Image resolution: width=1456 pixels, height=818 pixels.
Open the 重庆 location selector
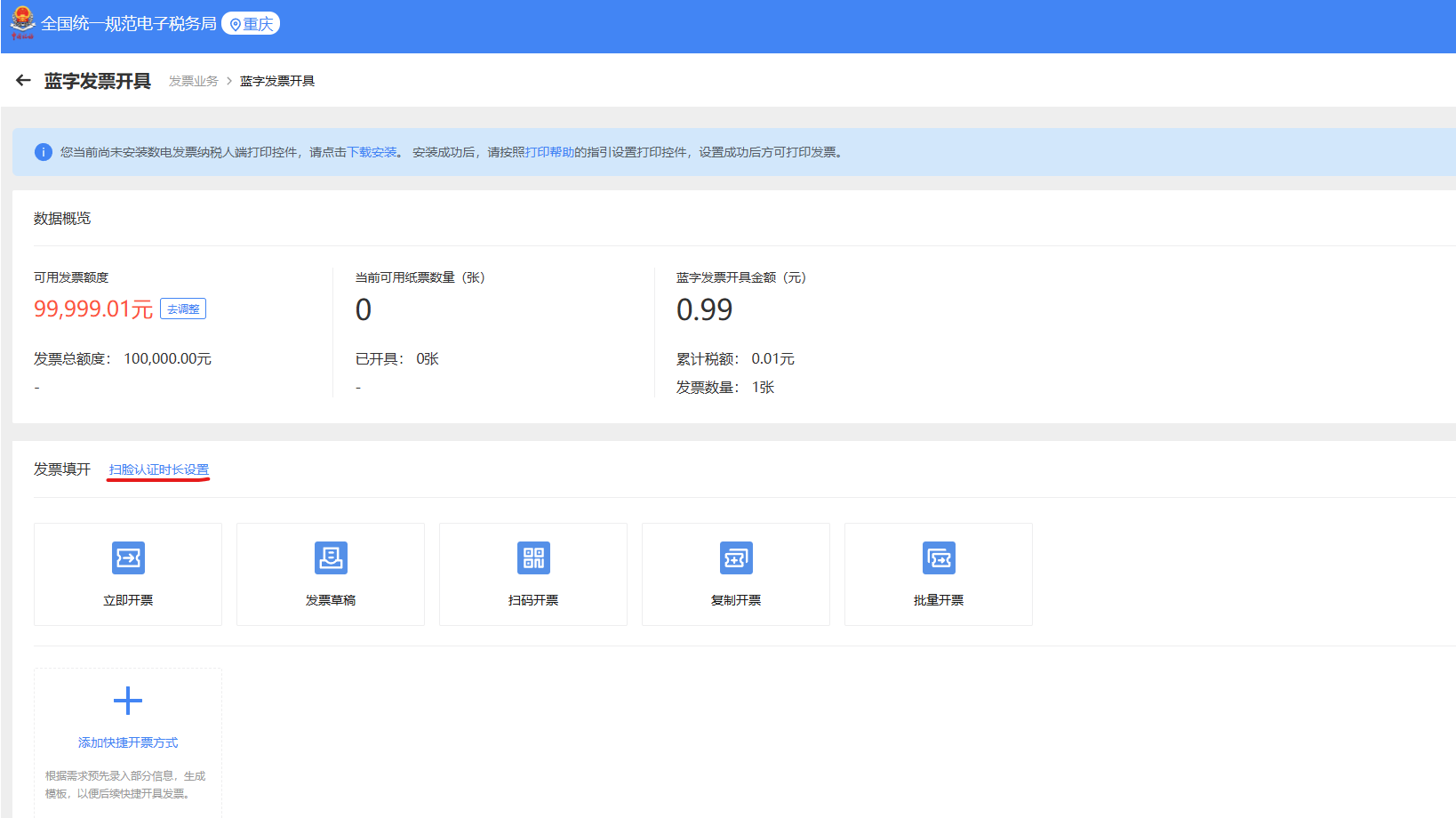[x=251, y=24]
